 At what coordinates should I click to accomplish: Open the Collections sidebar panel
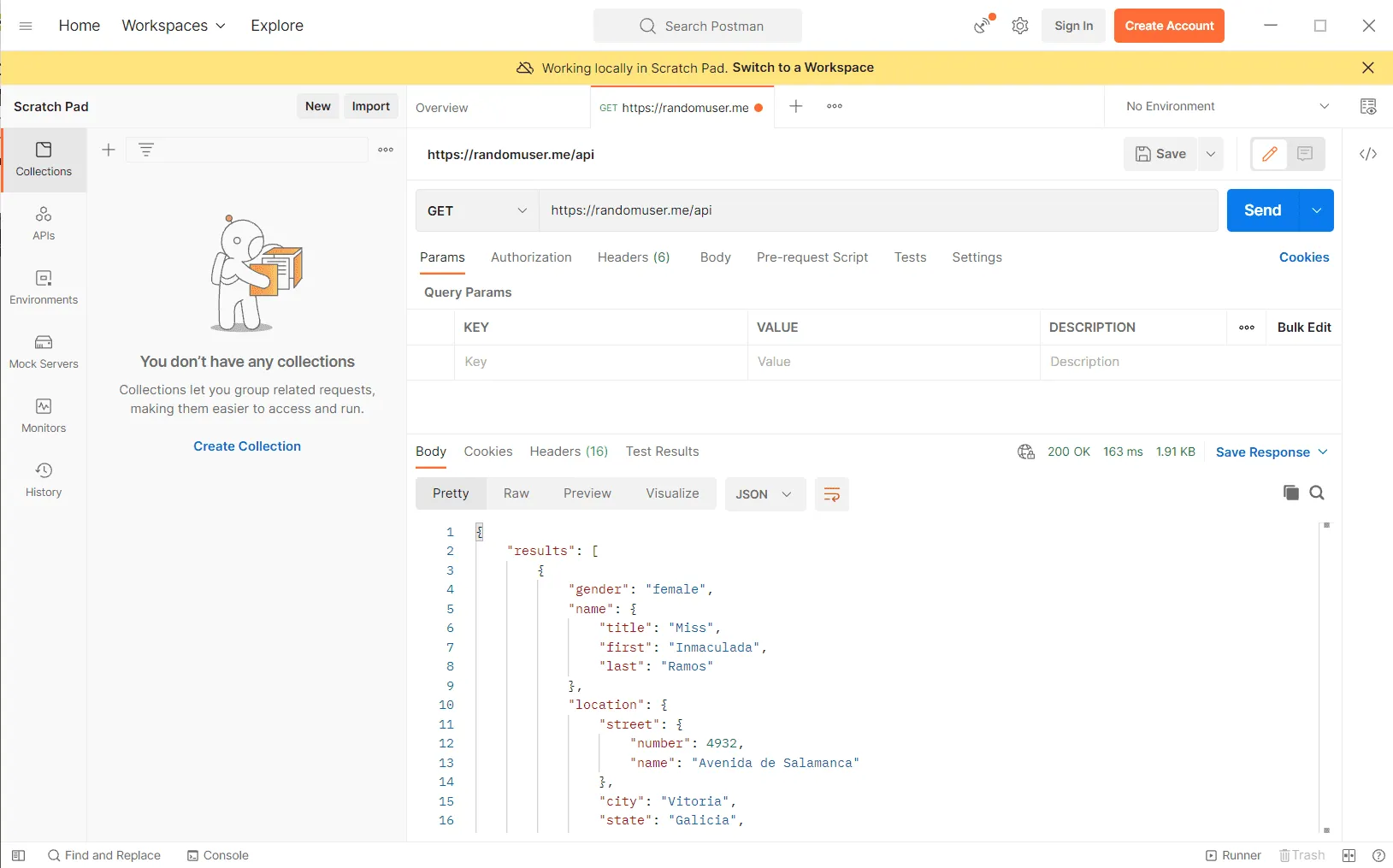pos(44,160)
